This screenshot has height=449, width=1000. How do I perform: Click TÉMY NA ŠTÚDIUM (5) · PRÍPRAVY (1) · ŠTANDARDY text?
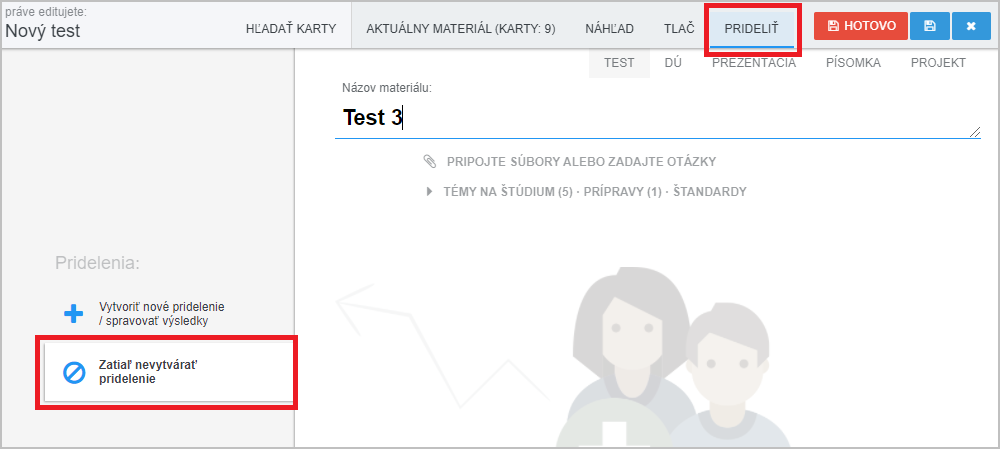point(595,191)
